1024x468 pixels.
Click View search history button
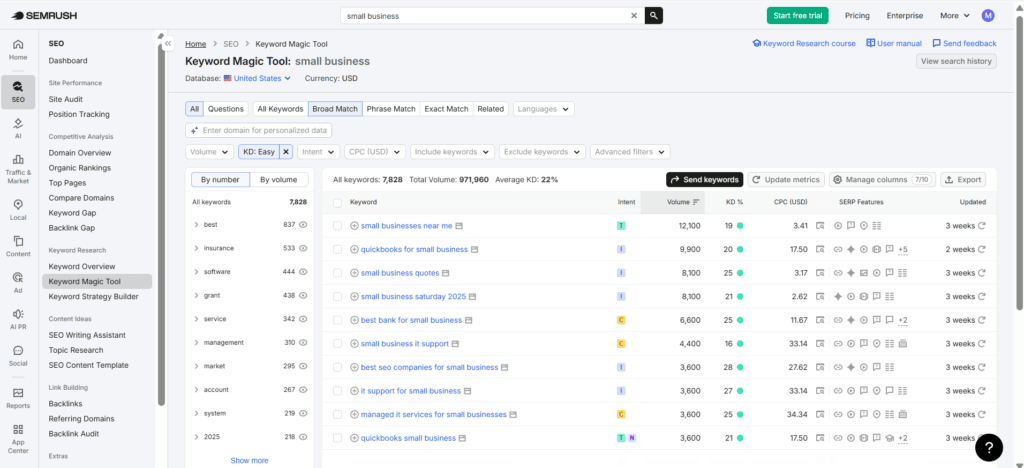coord(956,61)
